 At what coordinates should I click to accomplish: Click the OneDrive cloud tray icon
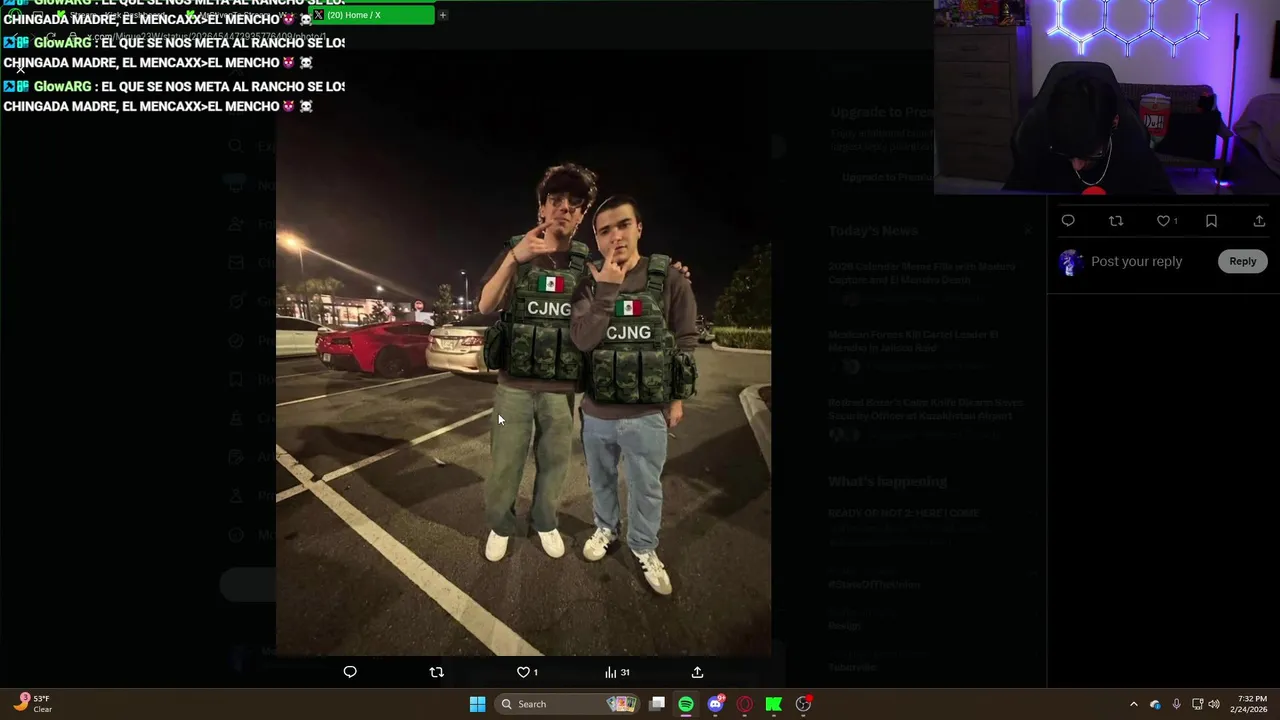pyautogui.click(x=1155, y=704)
